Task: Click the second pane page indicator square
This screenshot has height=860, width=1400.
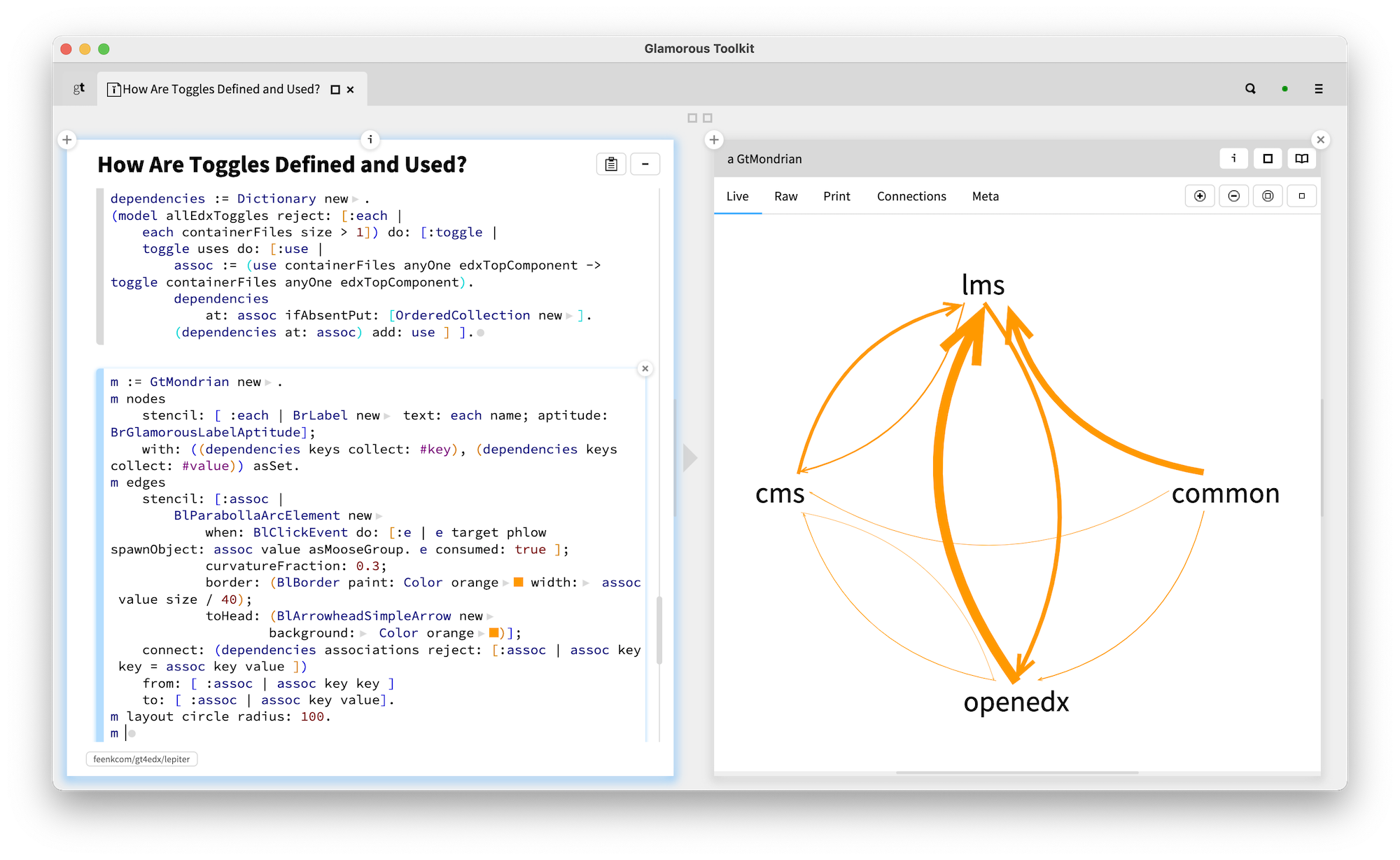Action: (708, 118)
